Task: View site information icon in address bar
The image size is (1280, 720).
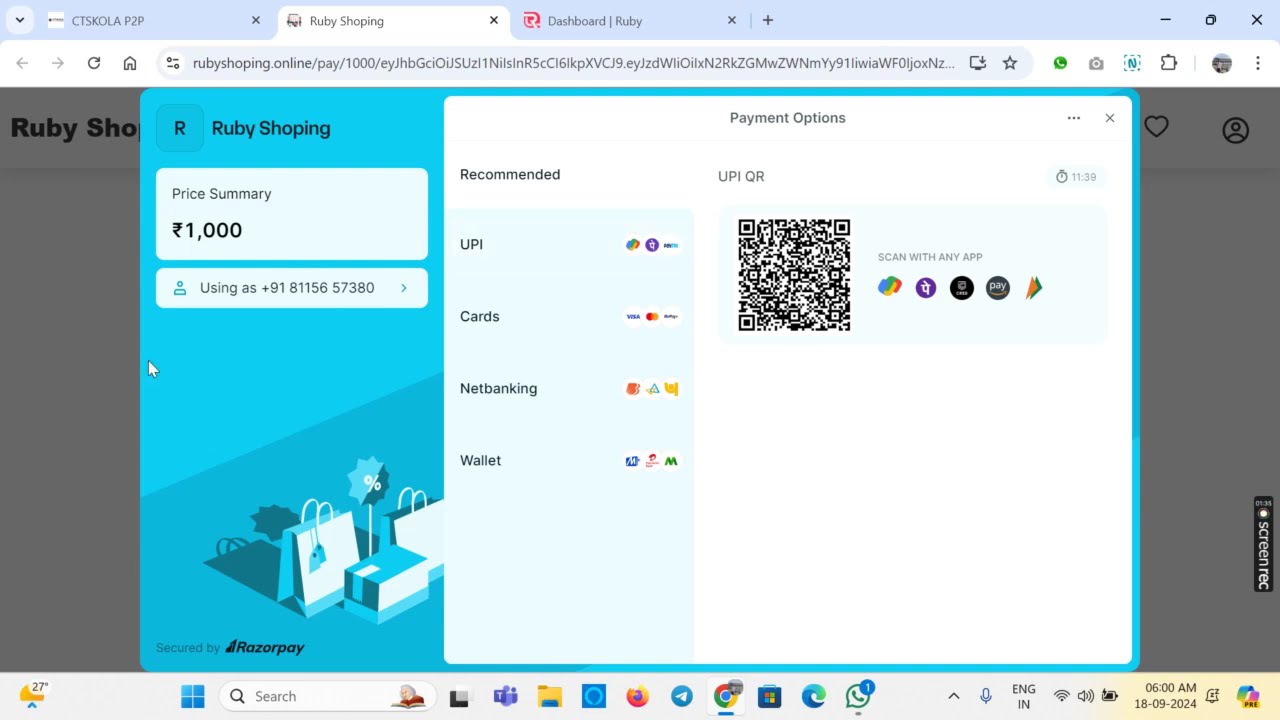Action: (173, 63)
